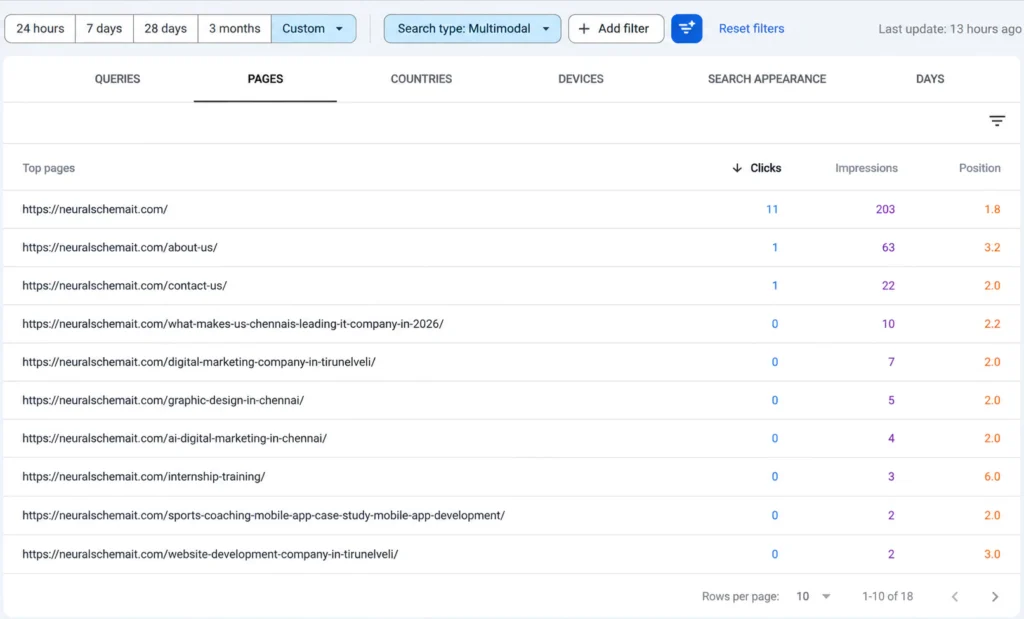Click the 6.0 position value
This screenshot has height=619, width=1024.
click(992, 477)
